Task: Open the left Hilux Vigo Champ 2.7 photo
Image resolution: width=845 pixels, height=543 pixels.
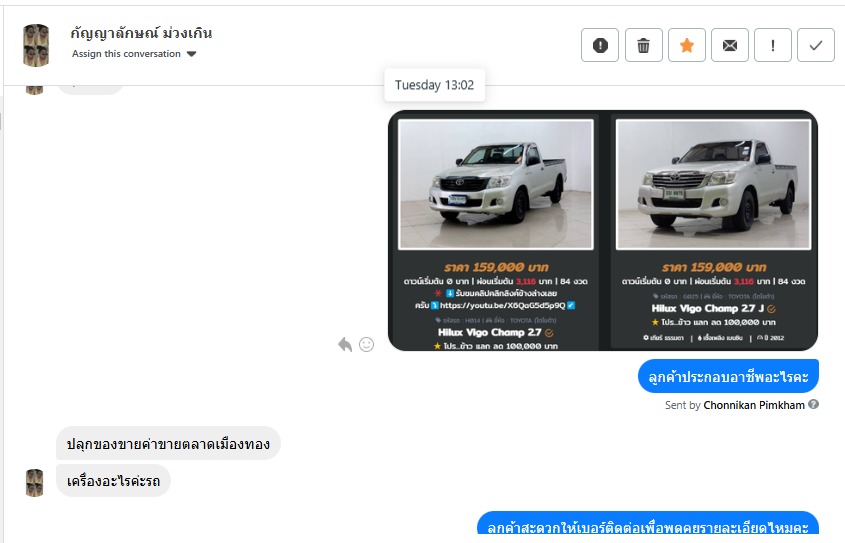Action: pos(495,184)
